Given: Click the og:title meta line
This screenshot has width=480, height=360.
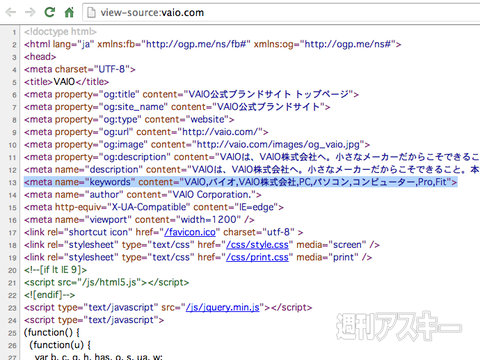Looking at the screenshot, I should click(x=191, y=94).
